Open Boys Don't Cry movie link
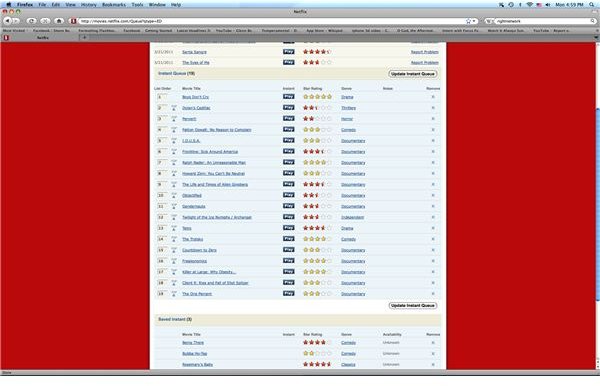The height and width of the screenshot is (386, 600). click(x=195, y=97)
